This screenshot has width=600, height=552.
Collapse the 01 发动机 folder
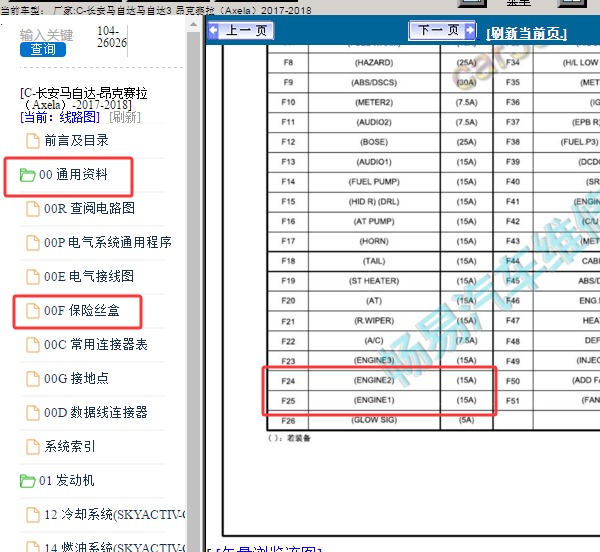click(66, 480)
